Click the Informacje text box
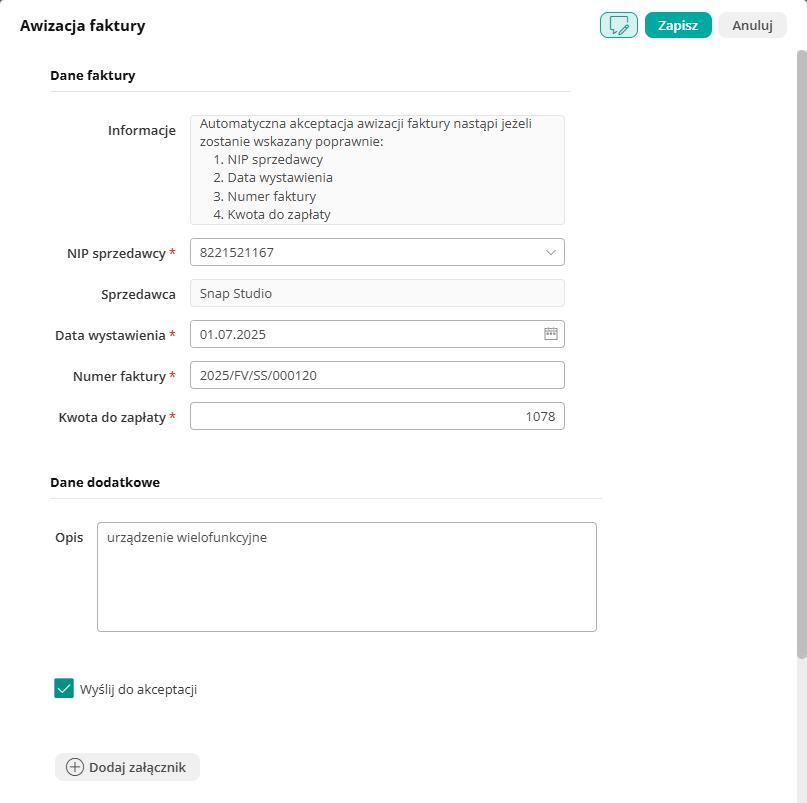The image size is (807, 803). pos(377,169)
